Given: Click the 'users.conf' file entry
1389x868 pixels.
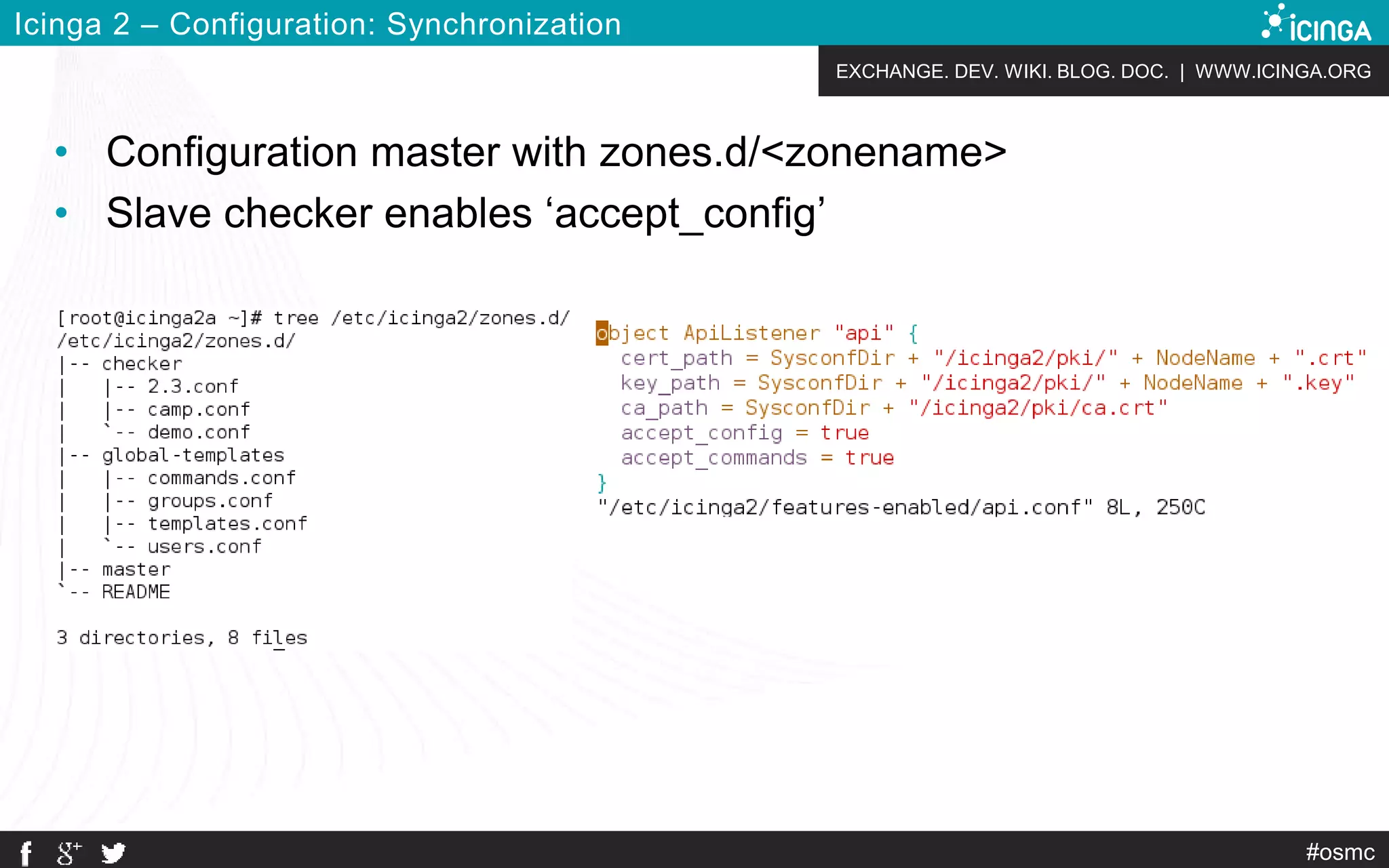Looking at the screenshot, I should 204,547.
